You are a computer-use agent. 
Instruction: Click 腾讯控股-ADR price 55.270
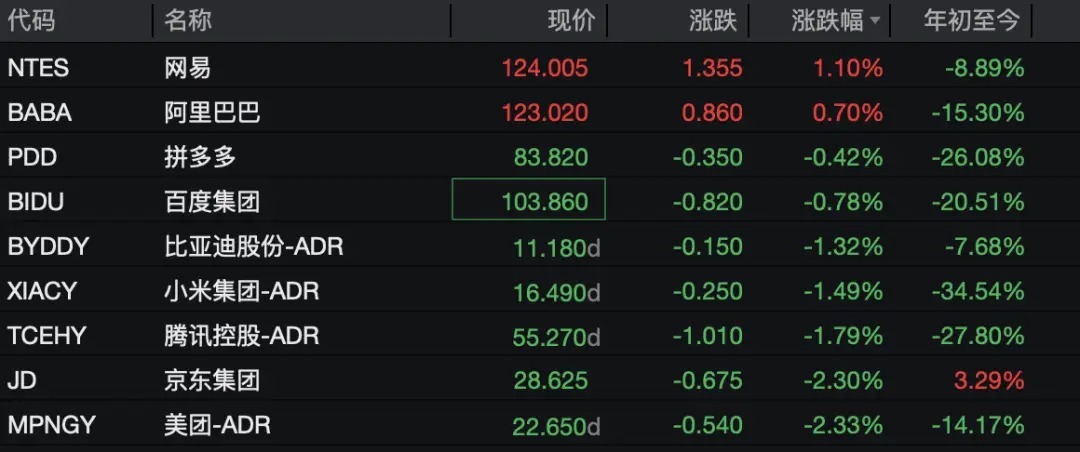click(x=549, y=336)
